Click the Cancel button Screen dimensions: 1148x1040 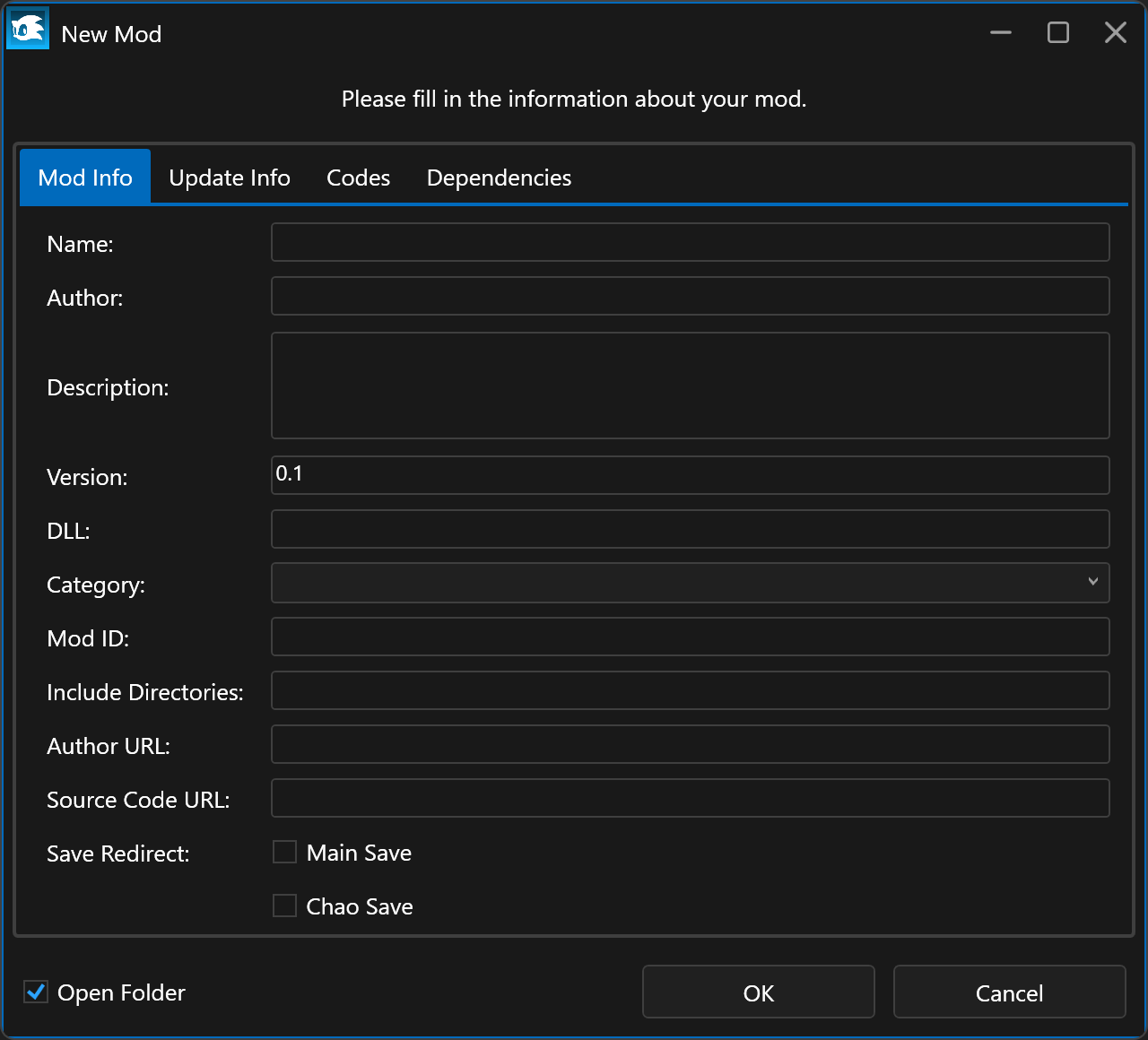click(1009, 992)
